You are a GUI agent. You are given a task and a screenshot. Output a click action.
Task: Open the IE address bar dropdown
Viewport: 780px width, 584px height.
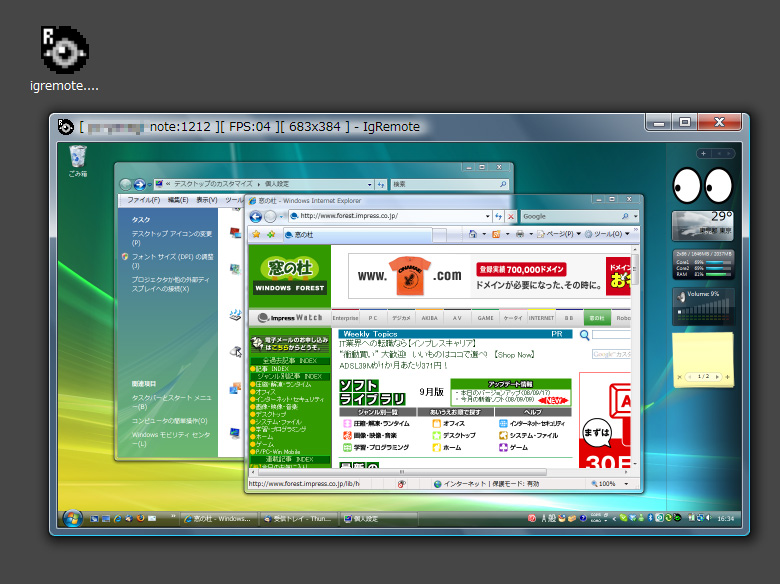(488, 216)
